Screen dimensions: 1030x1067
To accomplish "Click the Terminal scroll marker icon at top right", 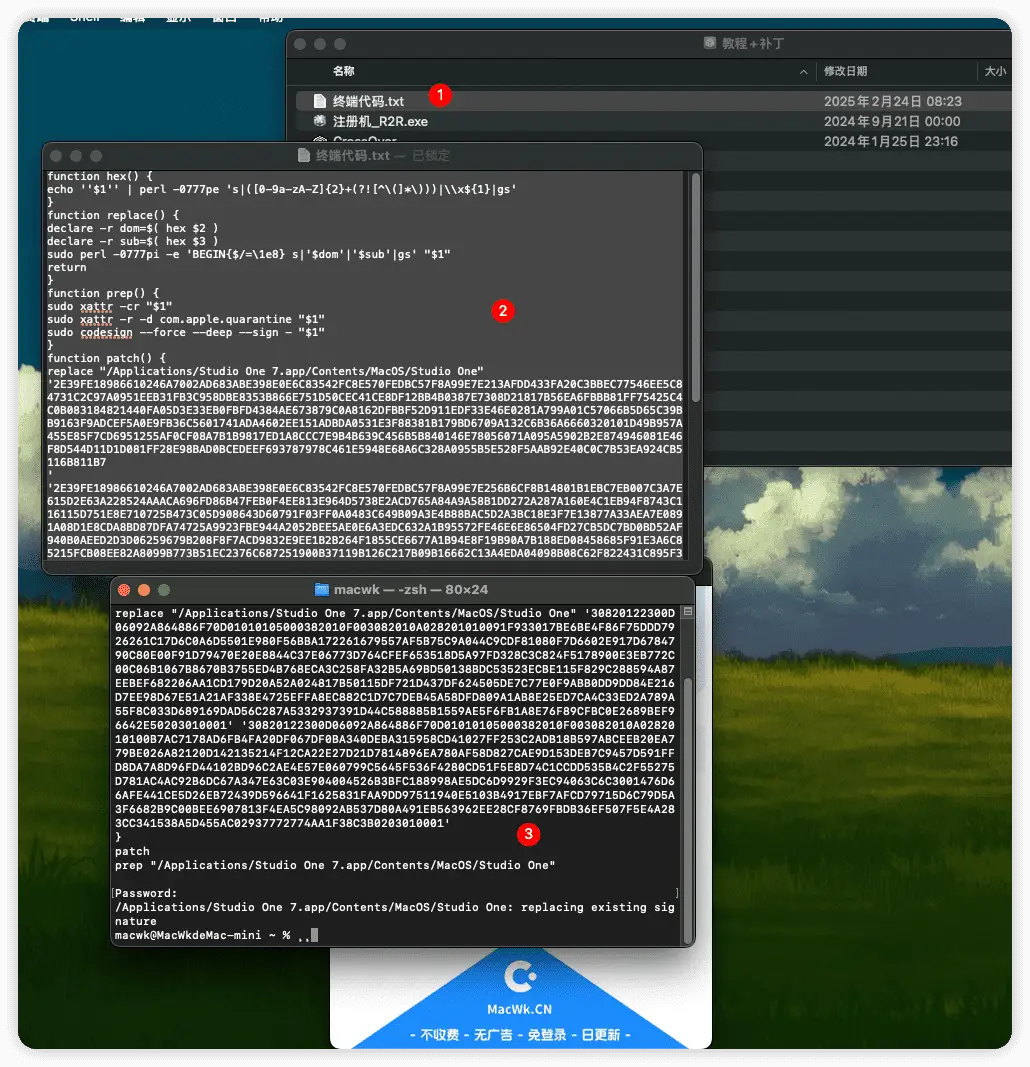I will tap(686, 612).
